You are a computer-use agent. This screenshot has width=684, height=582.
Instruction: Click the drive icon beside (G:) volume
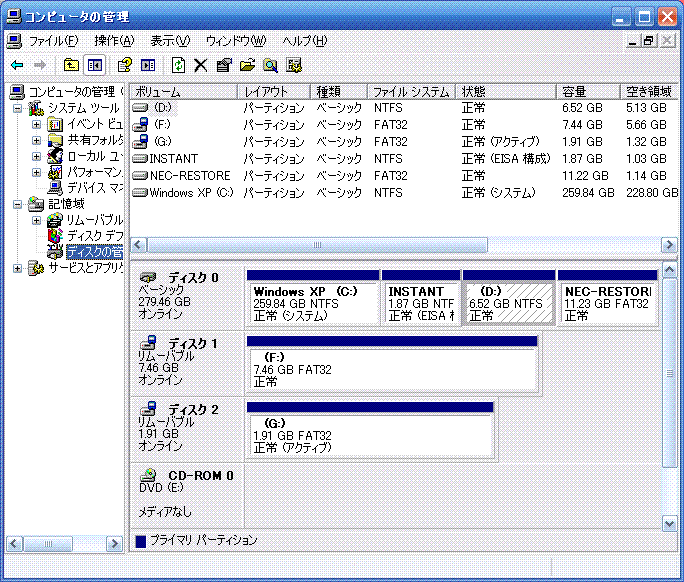point(140,141)
